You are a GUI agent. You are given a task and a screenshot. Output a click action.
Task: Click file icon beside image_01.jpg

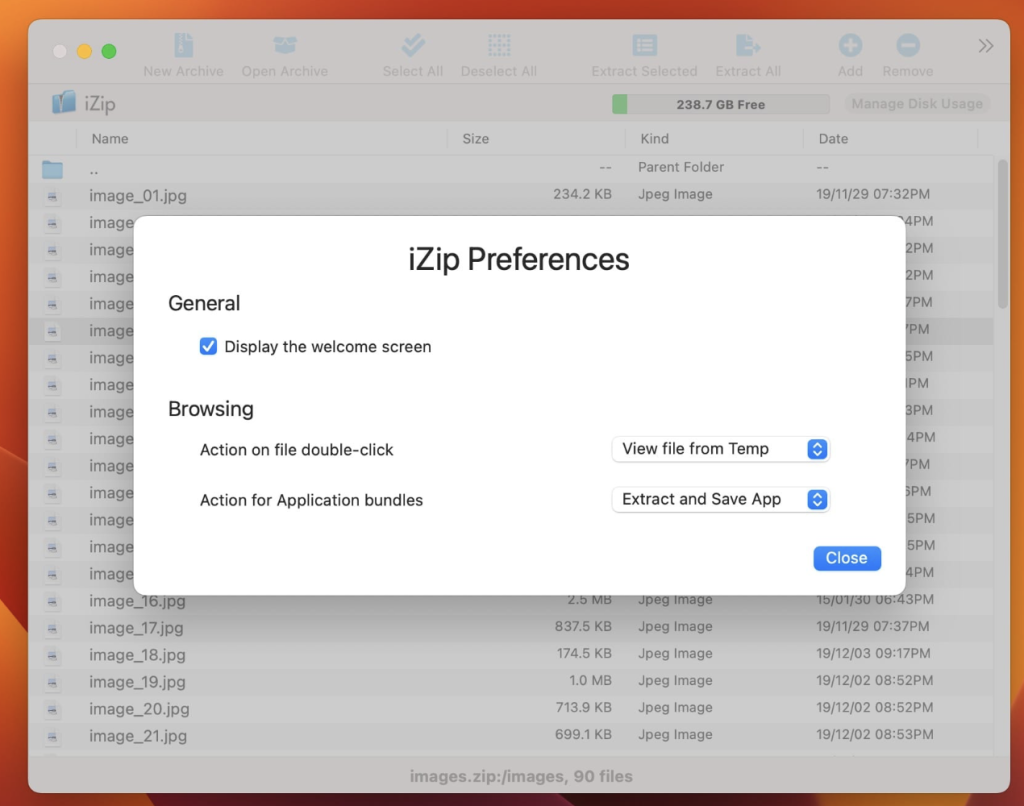[x=52, y=196]
